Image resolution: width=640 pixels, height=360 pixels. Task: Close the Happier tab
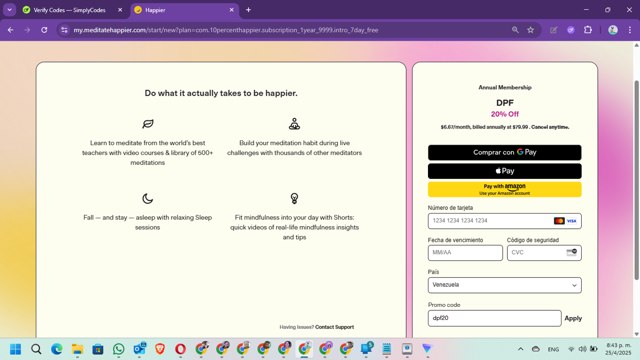pos(231,10)
